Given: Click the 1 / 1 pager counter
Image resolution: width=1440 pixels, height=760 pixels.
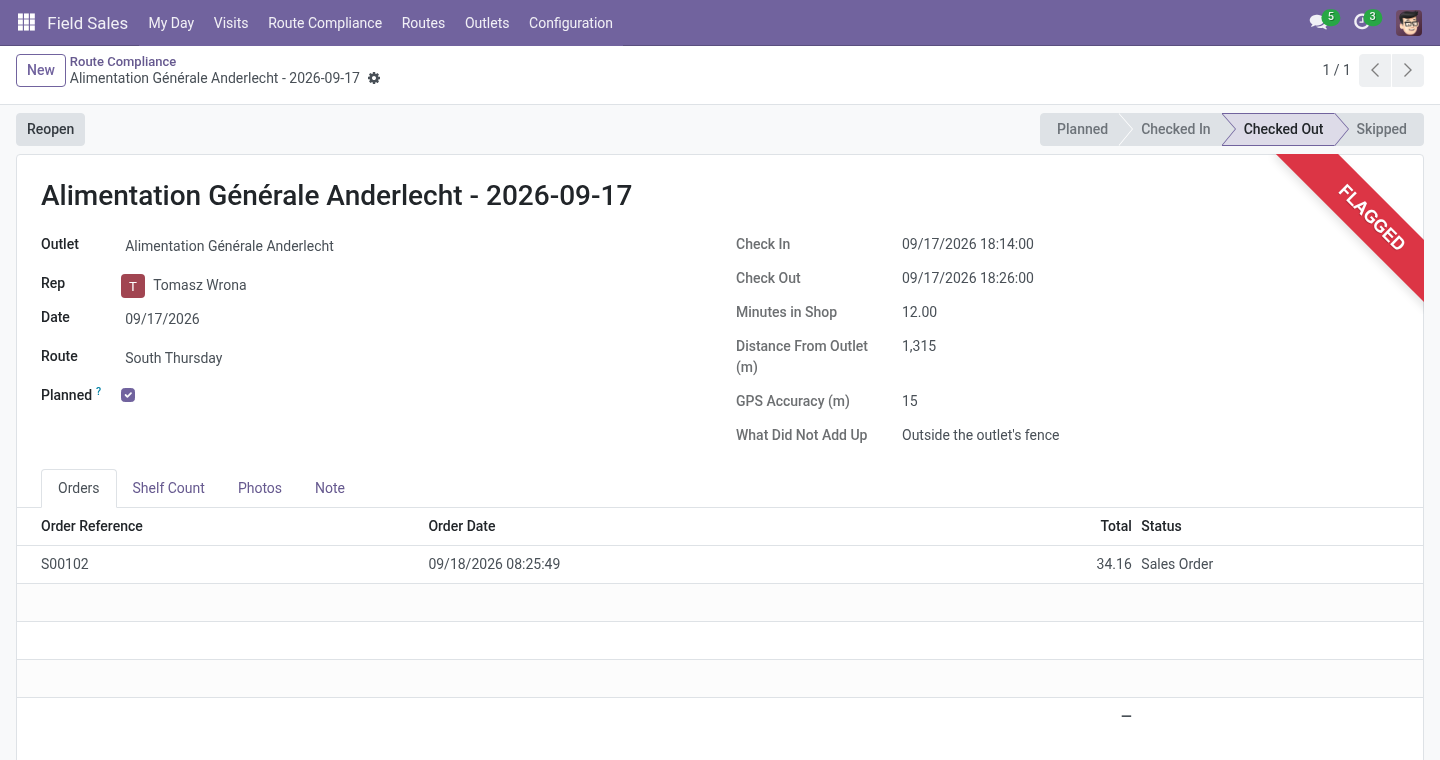Looking at the screenshot, I should pos(1336,70).
